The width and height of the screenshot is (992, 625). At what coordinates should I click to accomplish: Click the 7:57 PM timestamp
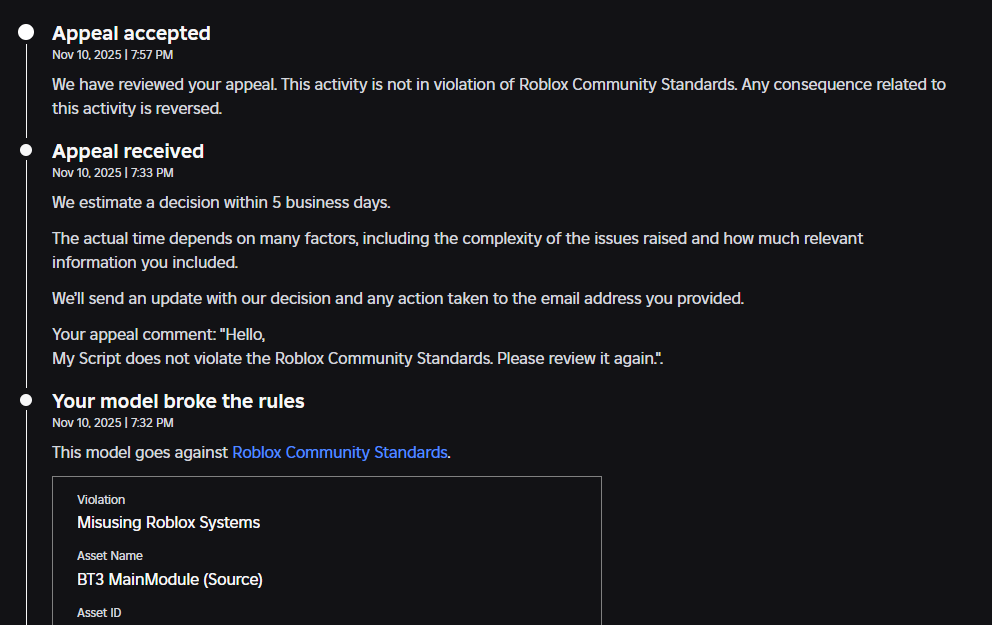coord(112,55)
